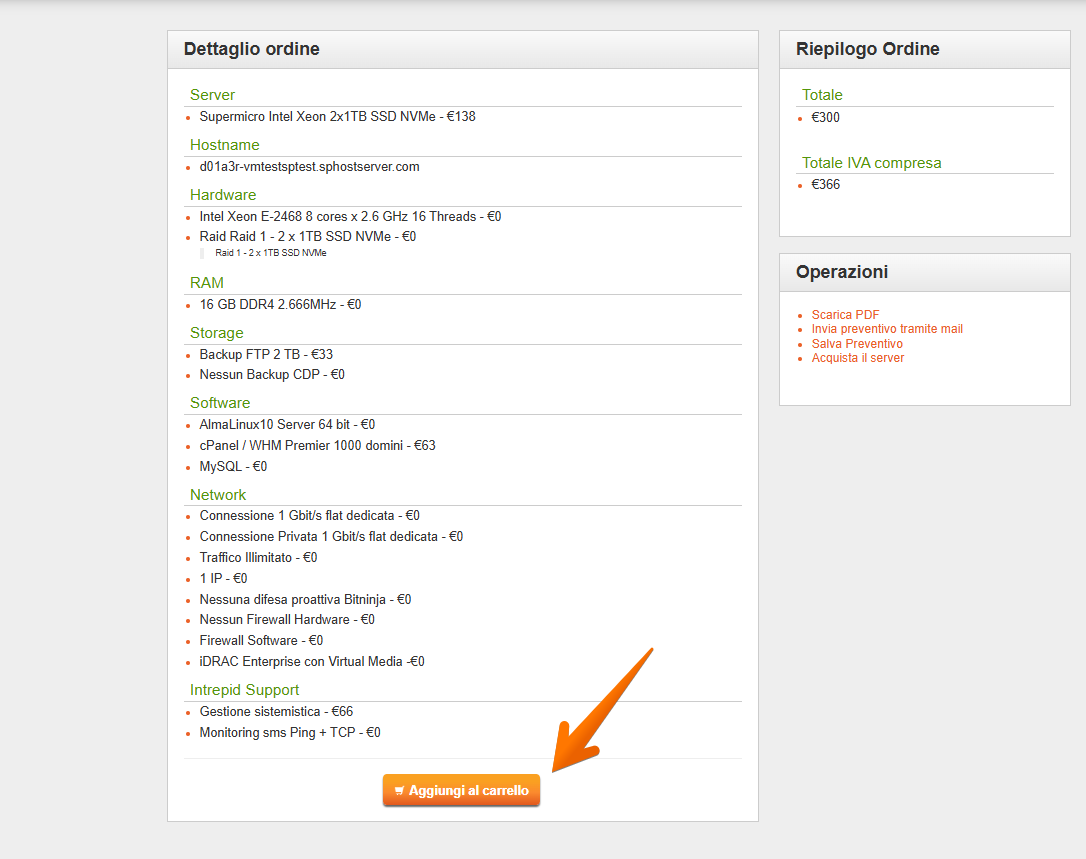Click Invia preventivo tramite mail
The width and height of the screenshot is (1086, 859).
point(887,329)
